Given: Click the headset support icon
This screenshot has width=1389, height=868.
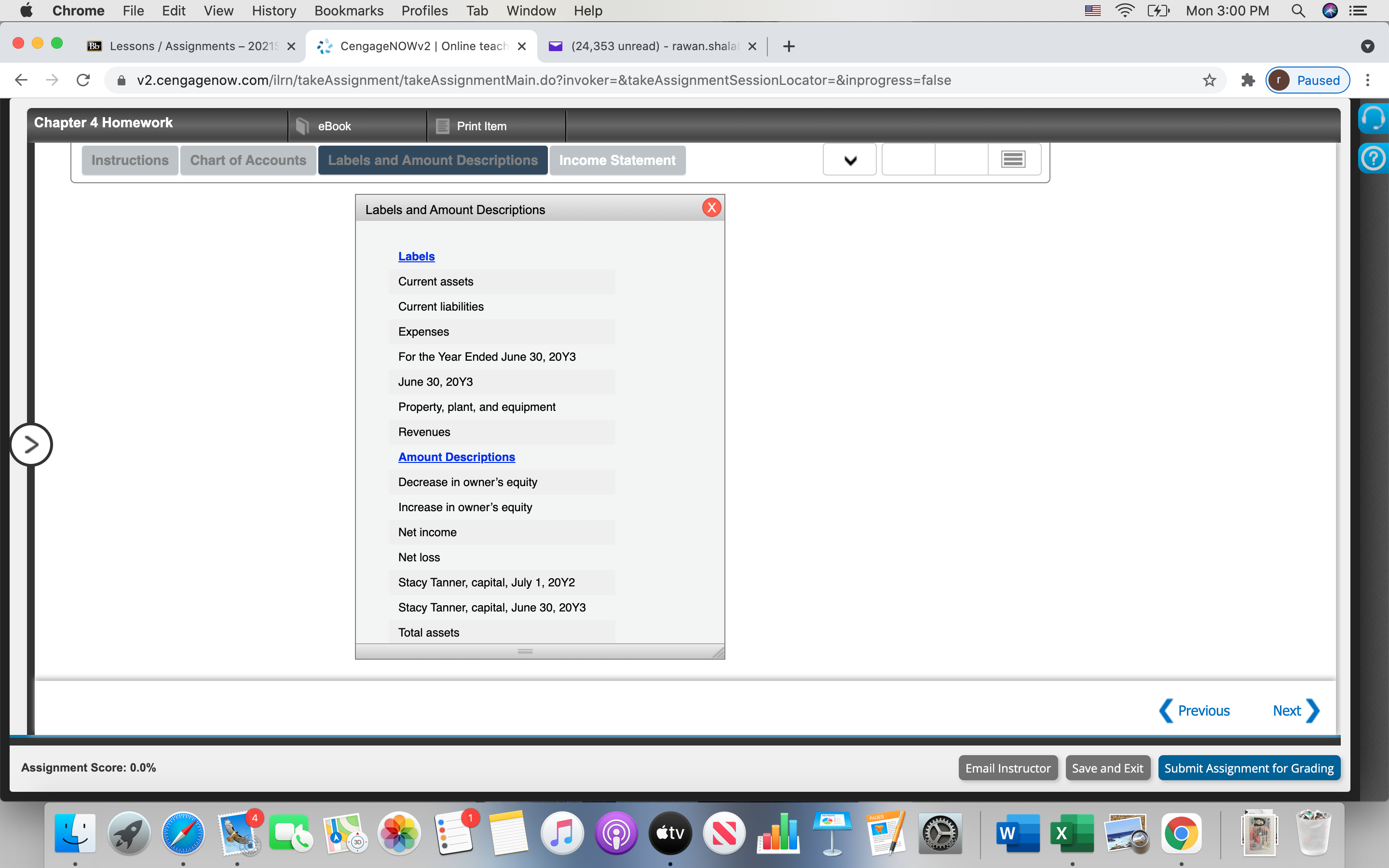Looking at the screenshot, I should 1374,118.
